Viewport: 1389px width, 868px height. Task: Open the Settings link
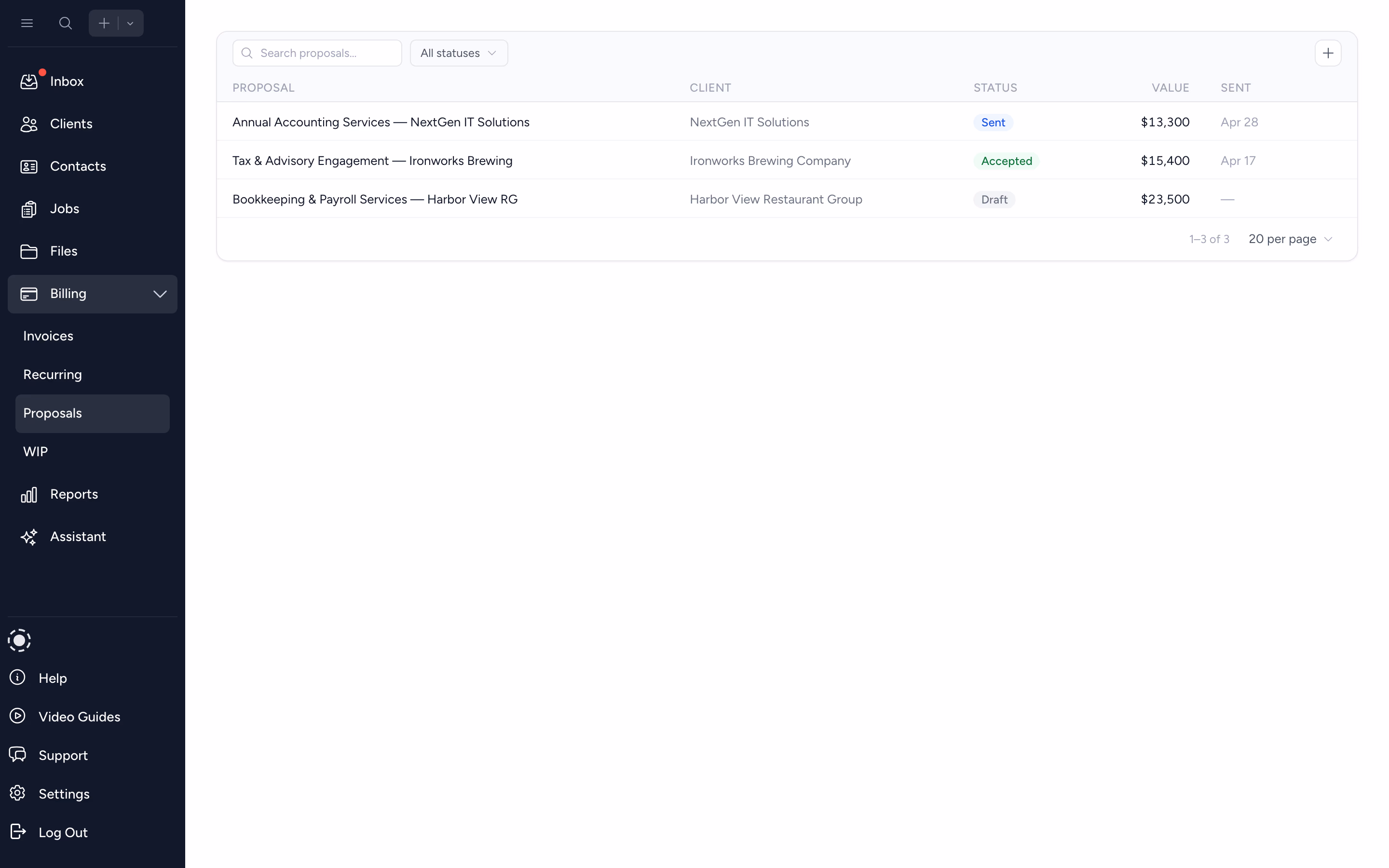tap(64, 794)
